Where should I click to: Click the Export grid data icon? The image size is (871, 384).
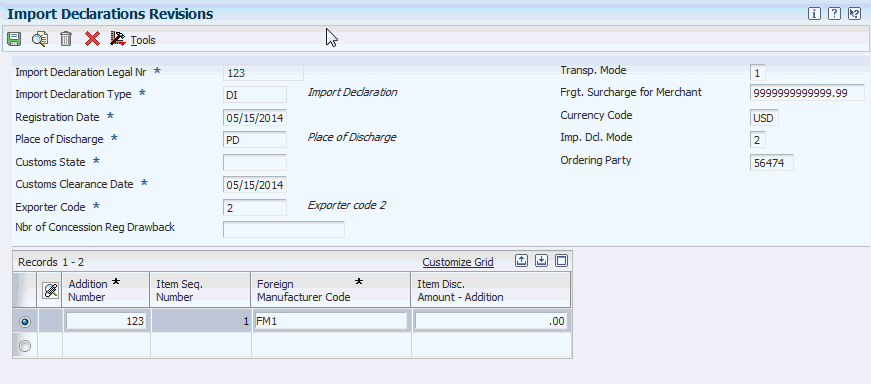click(521, 261)
